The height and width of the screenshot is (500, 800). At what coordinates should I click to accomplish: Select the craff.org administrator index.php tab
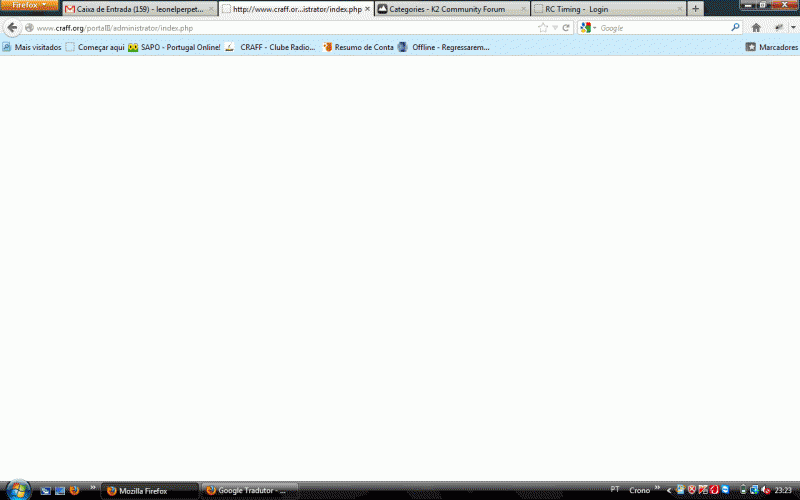[x=296, y=9]
